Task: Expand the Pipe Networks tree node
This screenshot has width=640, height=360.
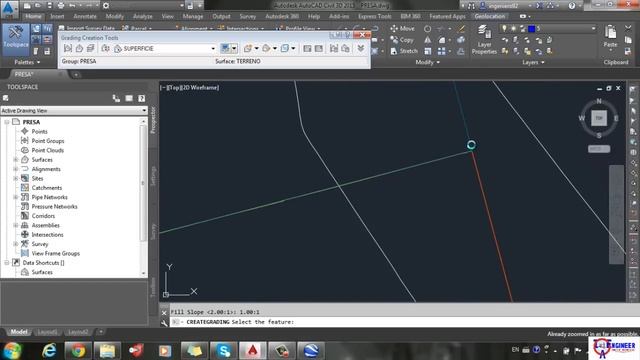Action: point(16,197)
